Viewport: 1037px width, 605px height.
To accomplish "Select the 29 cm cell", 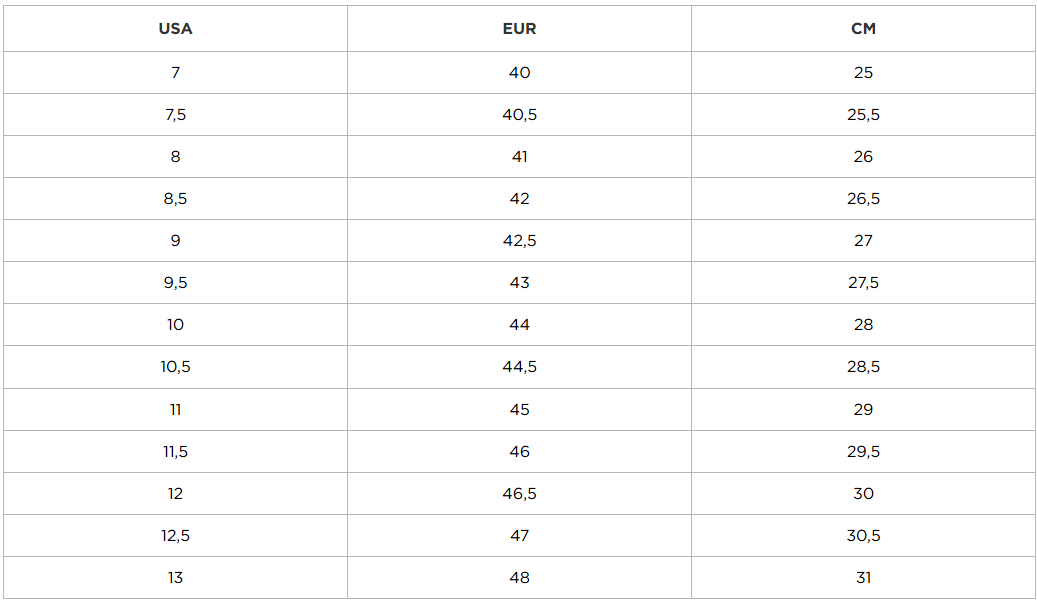I will point(863,410).
